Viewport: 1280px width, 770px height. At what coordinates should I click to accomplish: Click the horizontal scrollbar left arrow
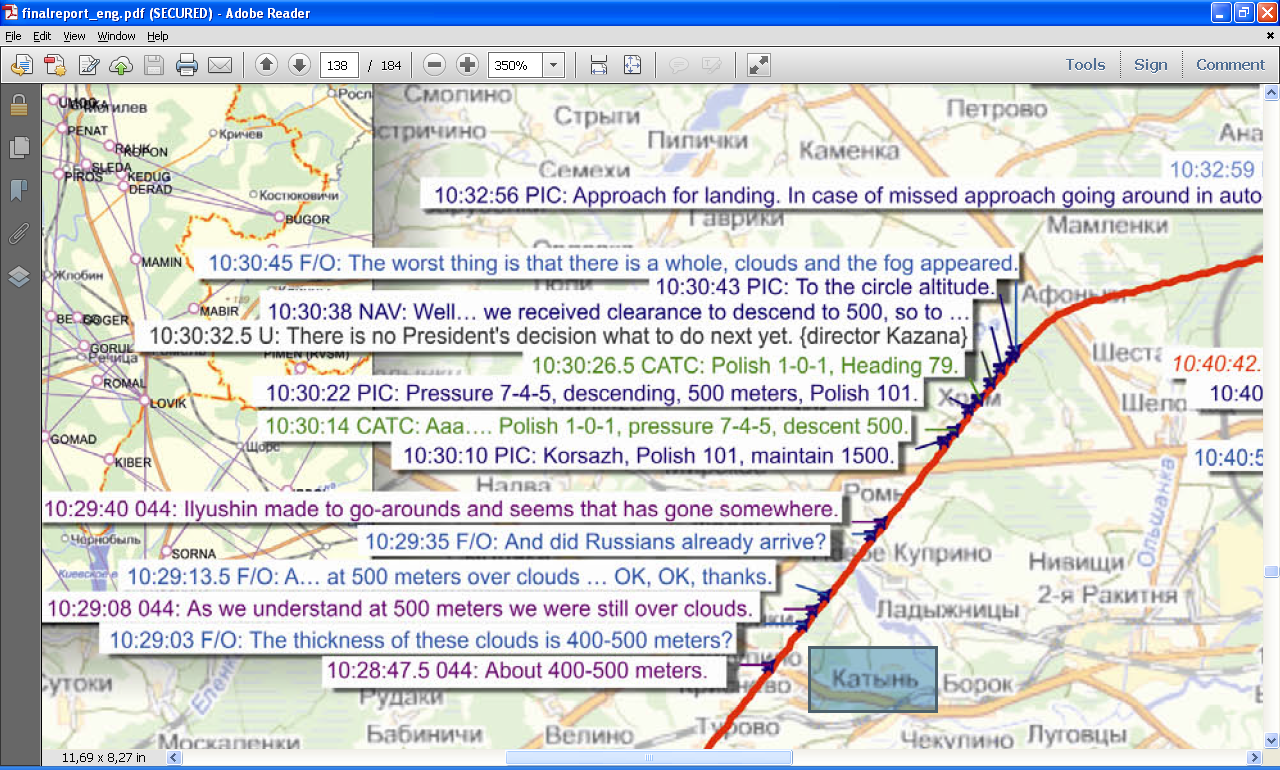click(174, 758)
